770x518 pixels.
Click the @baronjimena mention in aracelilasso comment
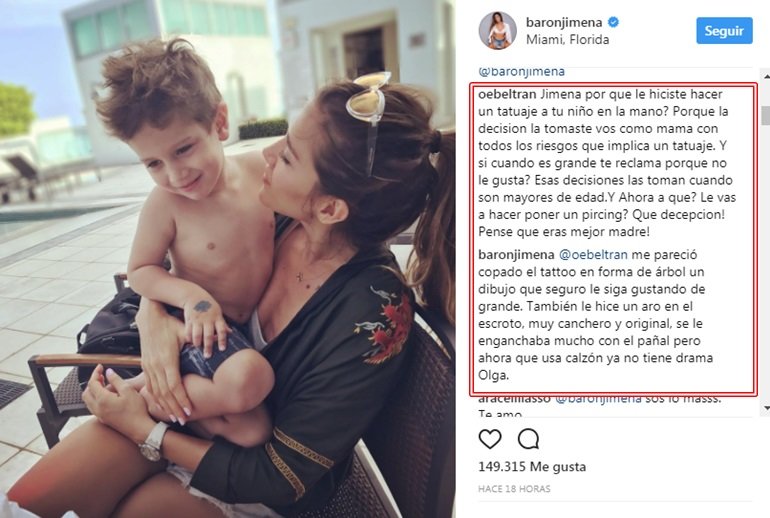coord(598,399)
